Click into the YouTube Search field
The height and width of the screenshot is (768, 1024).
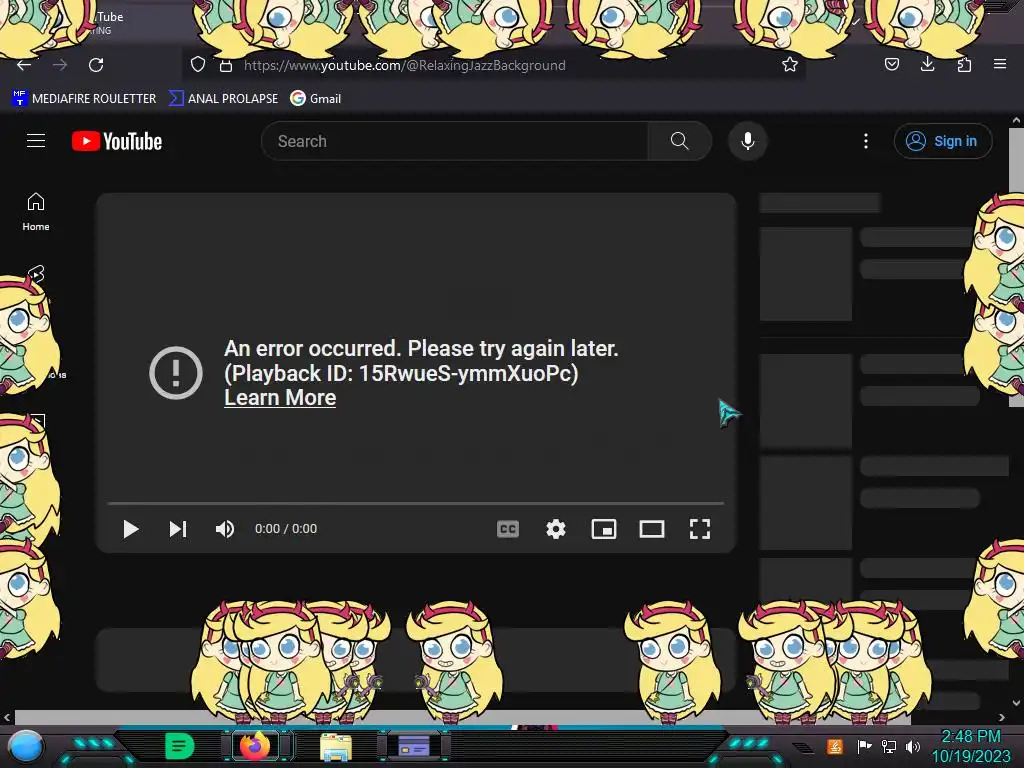tap(455, 141)
